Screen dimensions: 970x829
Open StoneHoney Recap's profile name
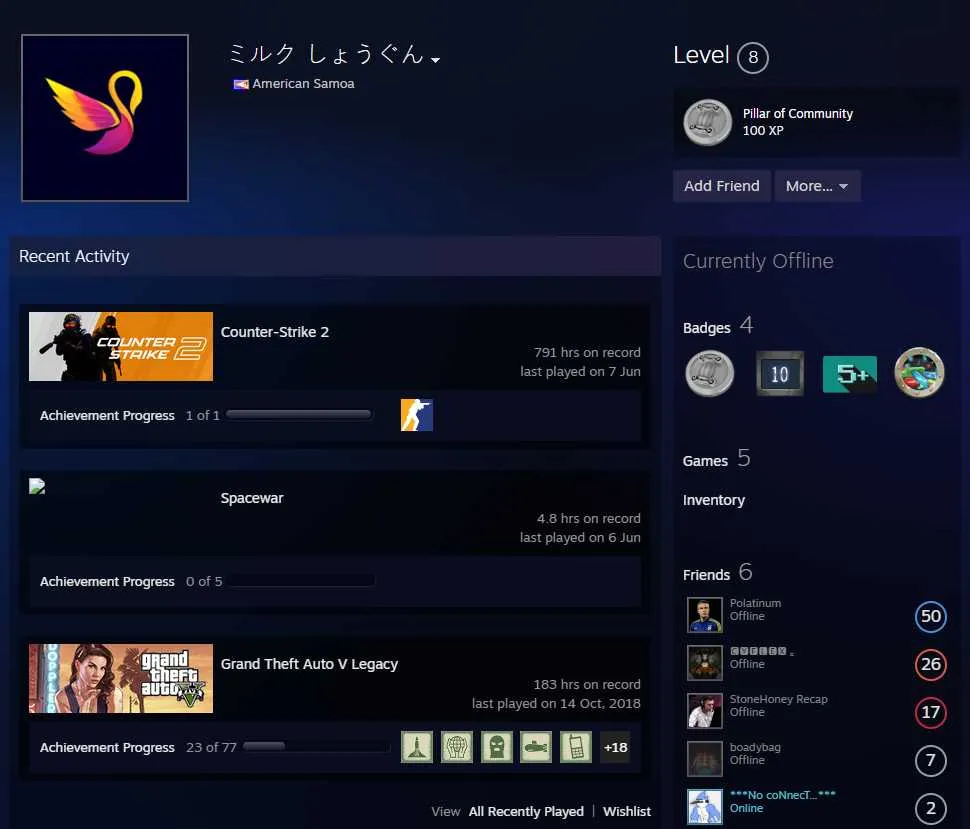tap(778, 699)
